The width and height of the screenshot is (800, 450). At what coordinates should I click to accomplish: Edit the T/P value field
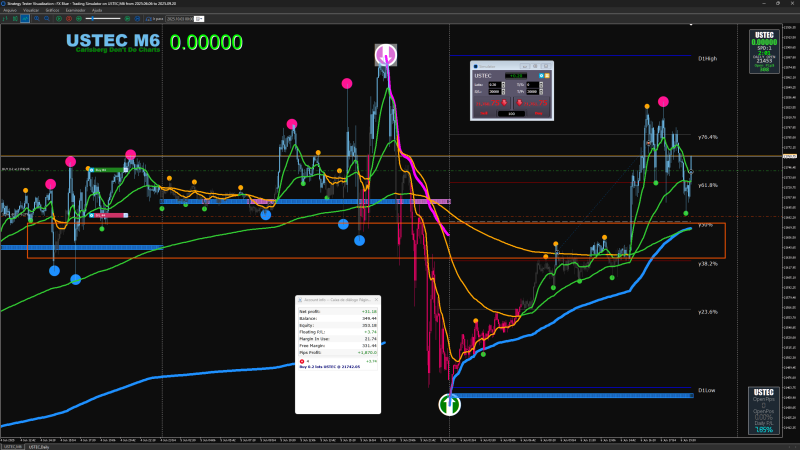click(533, 92)
